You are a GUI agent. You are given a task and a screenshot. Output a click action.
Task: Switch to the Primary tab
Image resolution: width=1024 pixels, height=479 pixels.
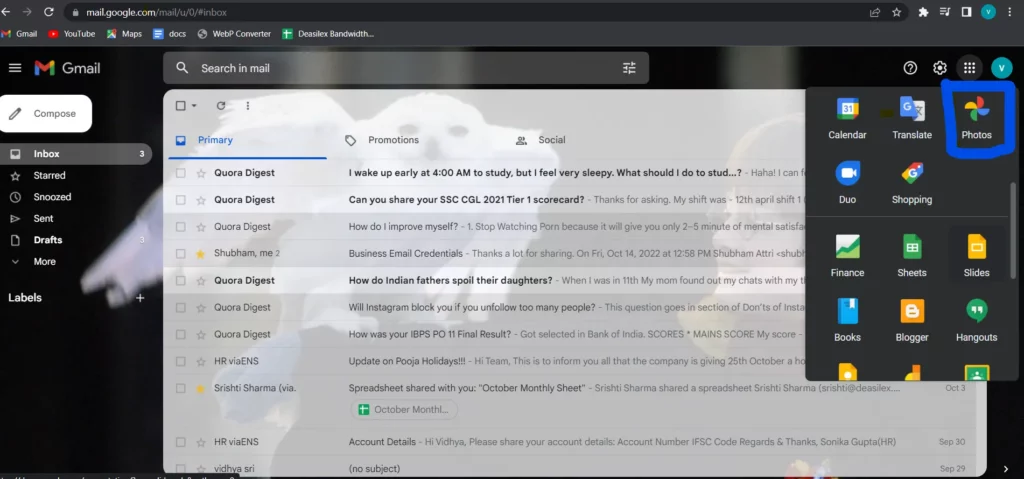pyautogui.click(x=248, y=140)
